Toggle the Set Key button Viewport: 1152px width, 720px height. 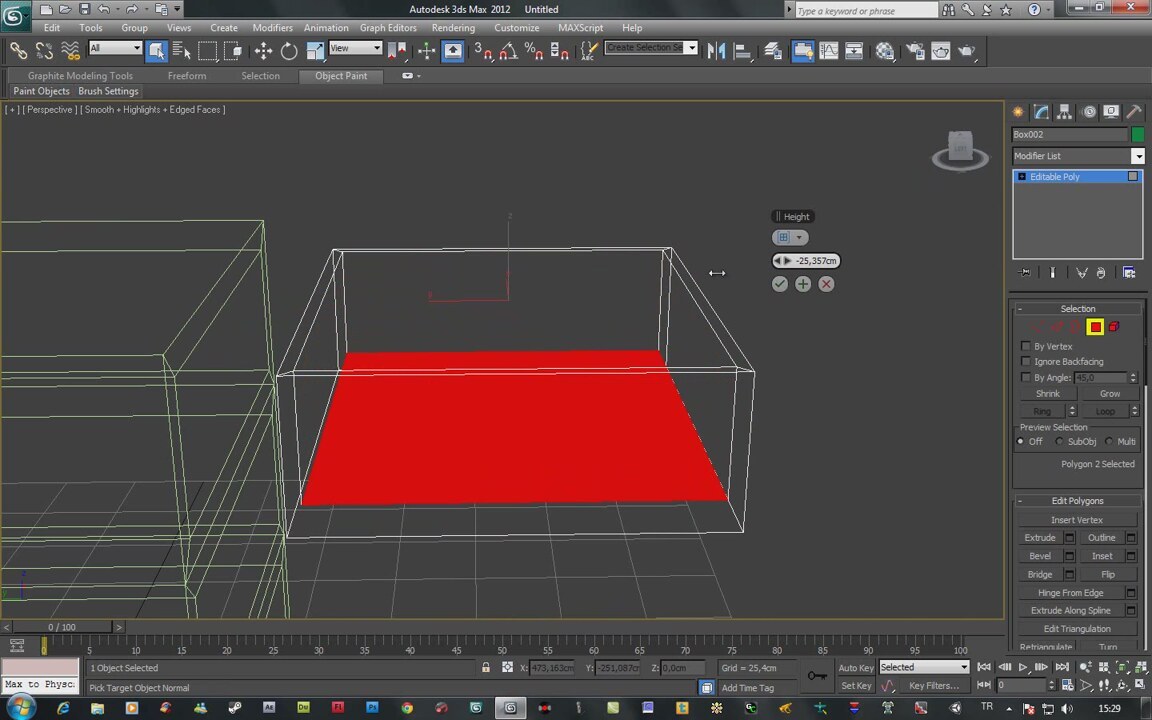(x=856, y=685)
